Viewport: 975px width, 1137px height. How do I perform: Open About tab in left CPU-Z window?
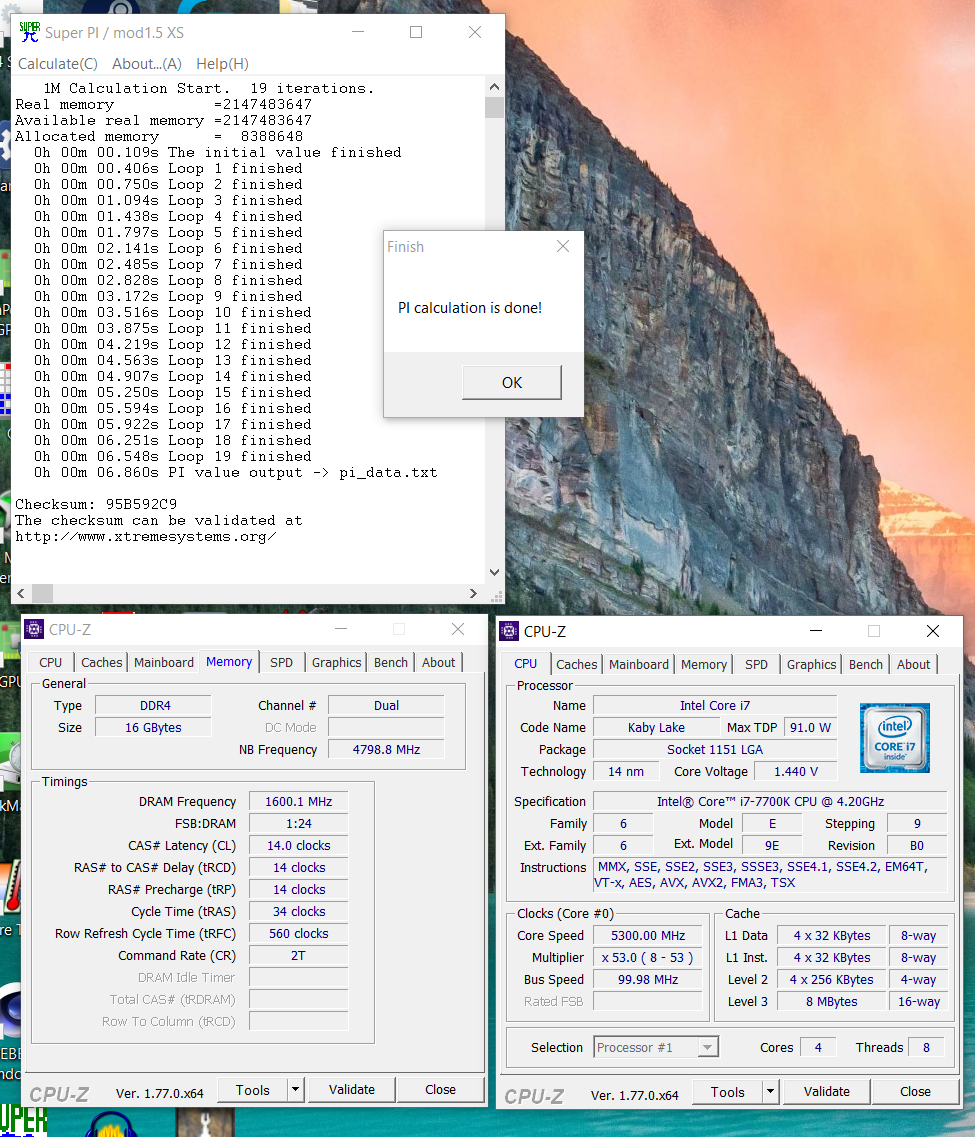[439, 662]
